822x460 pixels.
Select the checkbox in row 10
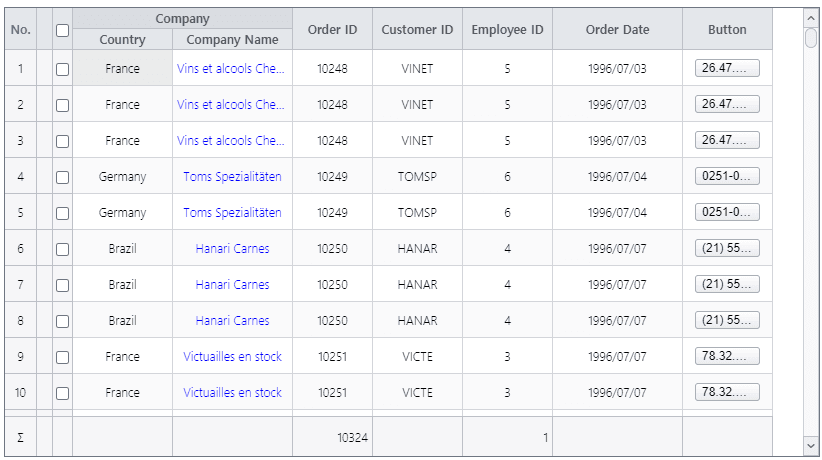point(62,393)
